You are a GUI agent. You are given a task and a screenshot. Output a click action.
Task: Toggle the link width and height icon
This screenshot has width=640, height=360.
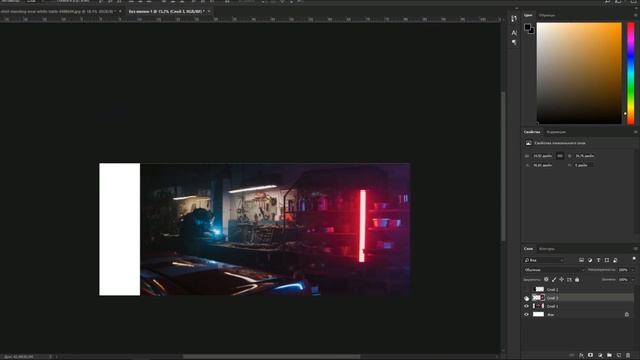pos(560,156)
